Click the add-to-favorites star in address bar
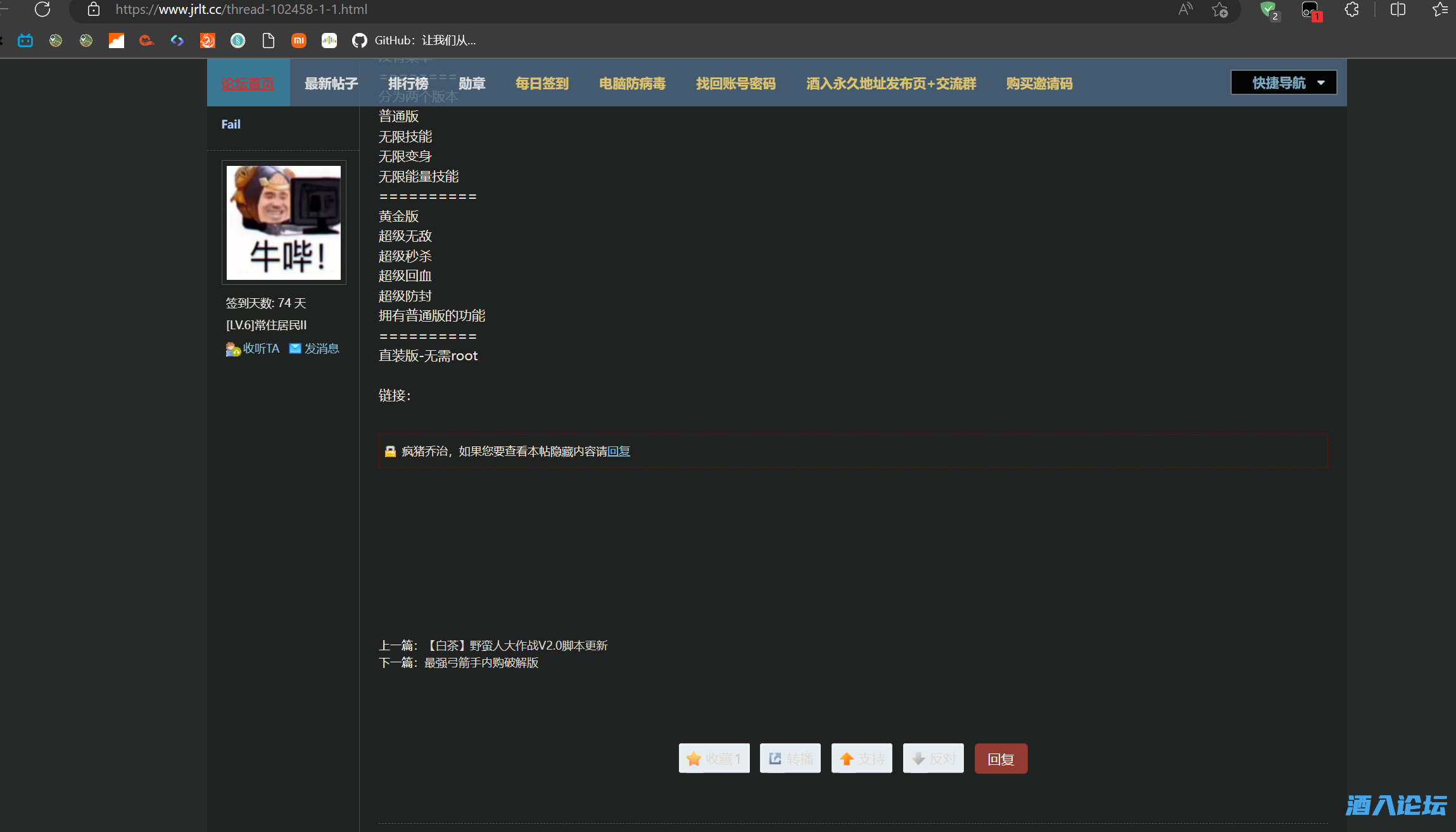The width and height of the screenshot is (1456, 832). pyautogui.click(x=1219, y=9)
